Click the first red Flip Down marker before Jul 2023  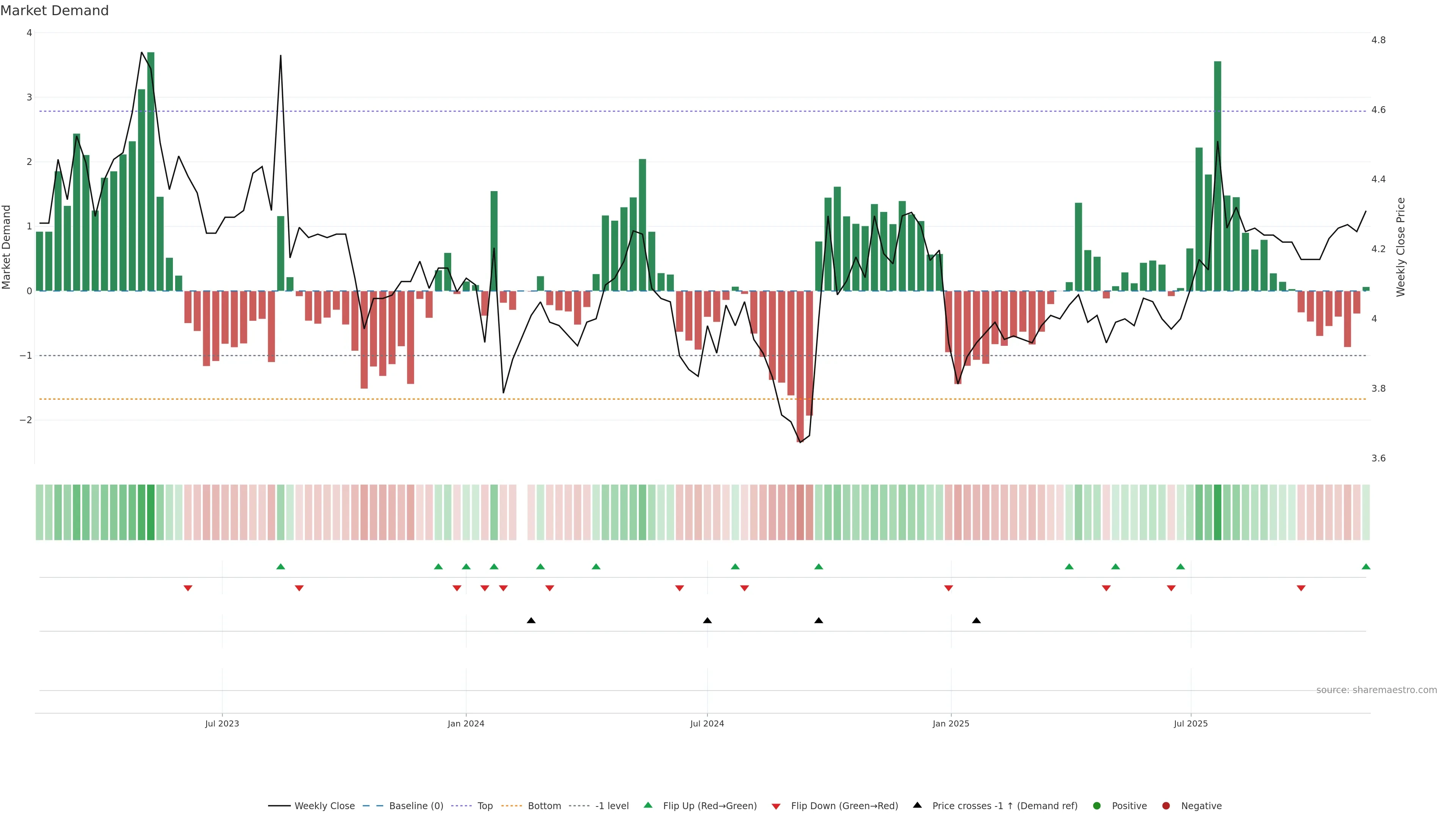pyautogui.click(x=188, y=588)
